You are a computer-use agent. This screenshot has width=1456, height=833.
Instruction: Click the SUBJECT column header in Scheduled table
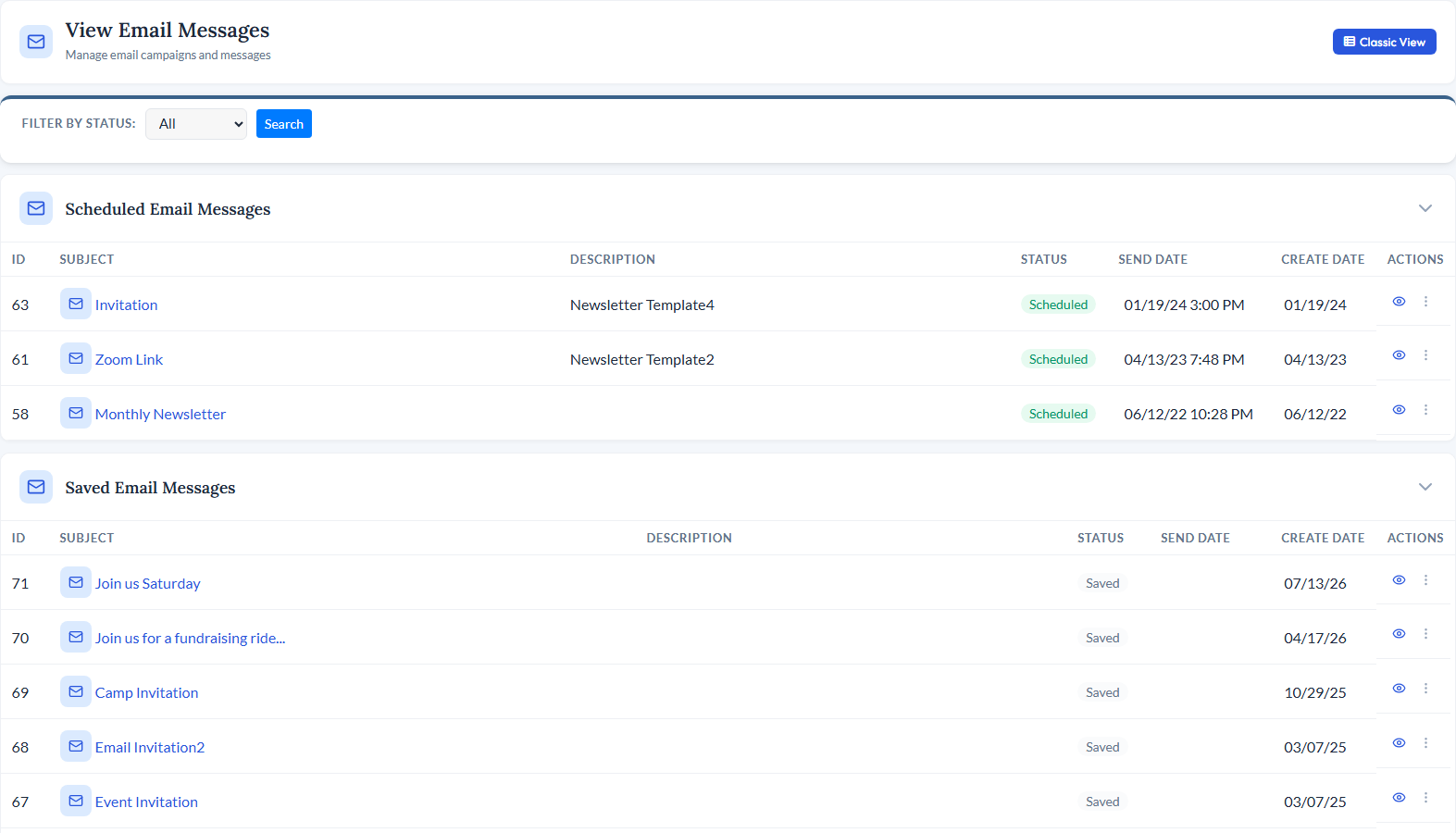pos(87,259)
